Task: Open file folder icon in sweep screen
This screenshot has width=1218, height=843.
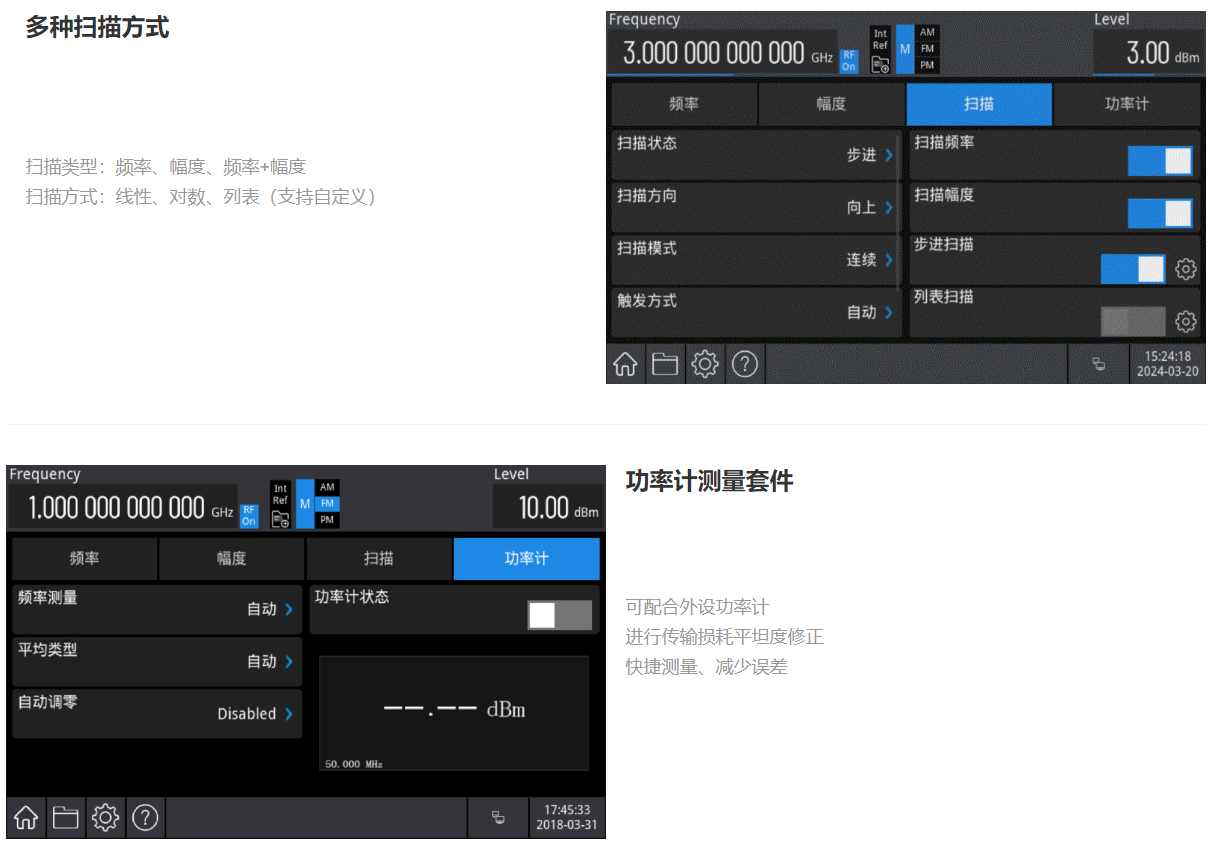Action: [x=665, y=365]
